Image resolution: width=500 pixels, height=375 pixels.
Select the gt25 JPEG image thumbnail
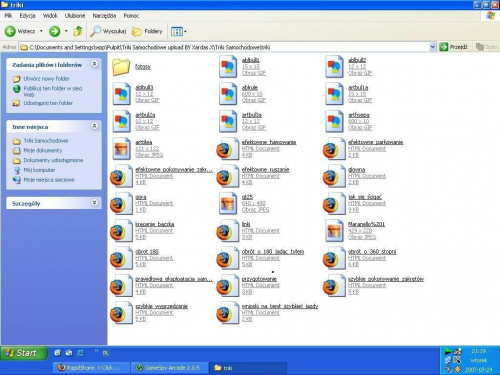229,203
